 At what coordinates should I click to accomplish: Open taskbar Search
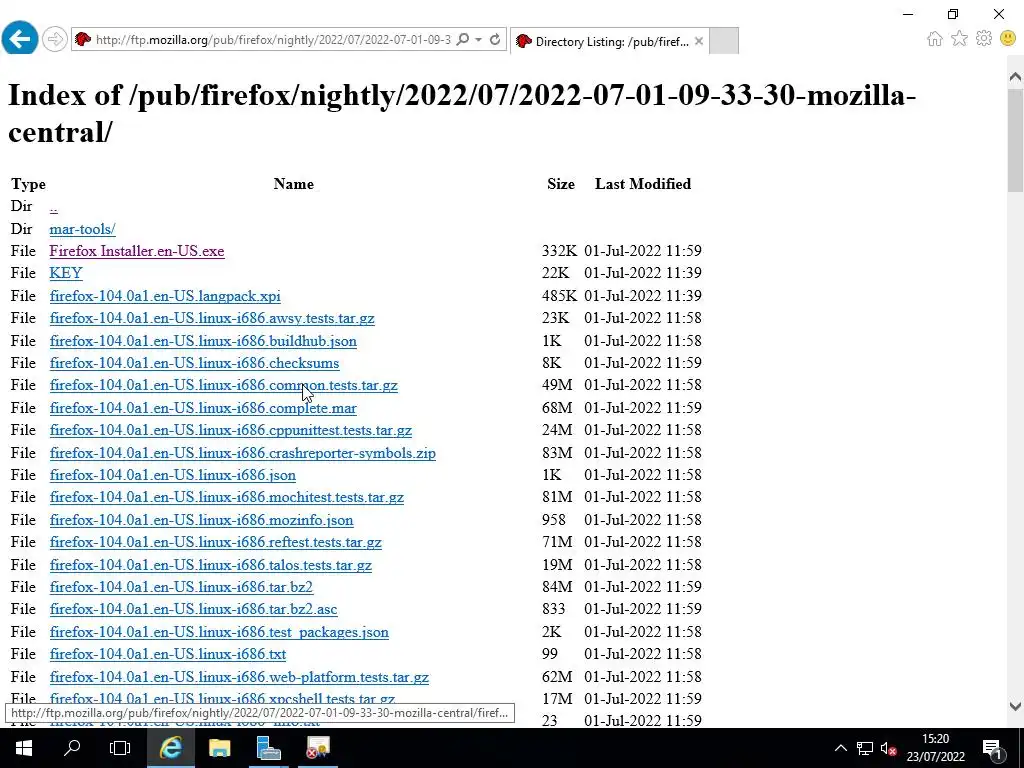coord(72,748)
